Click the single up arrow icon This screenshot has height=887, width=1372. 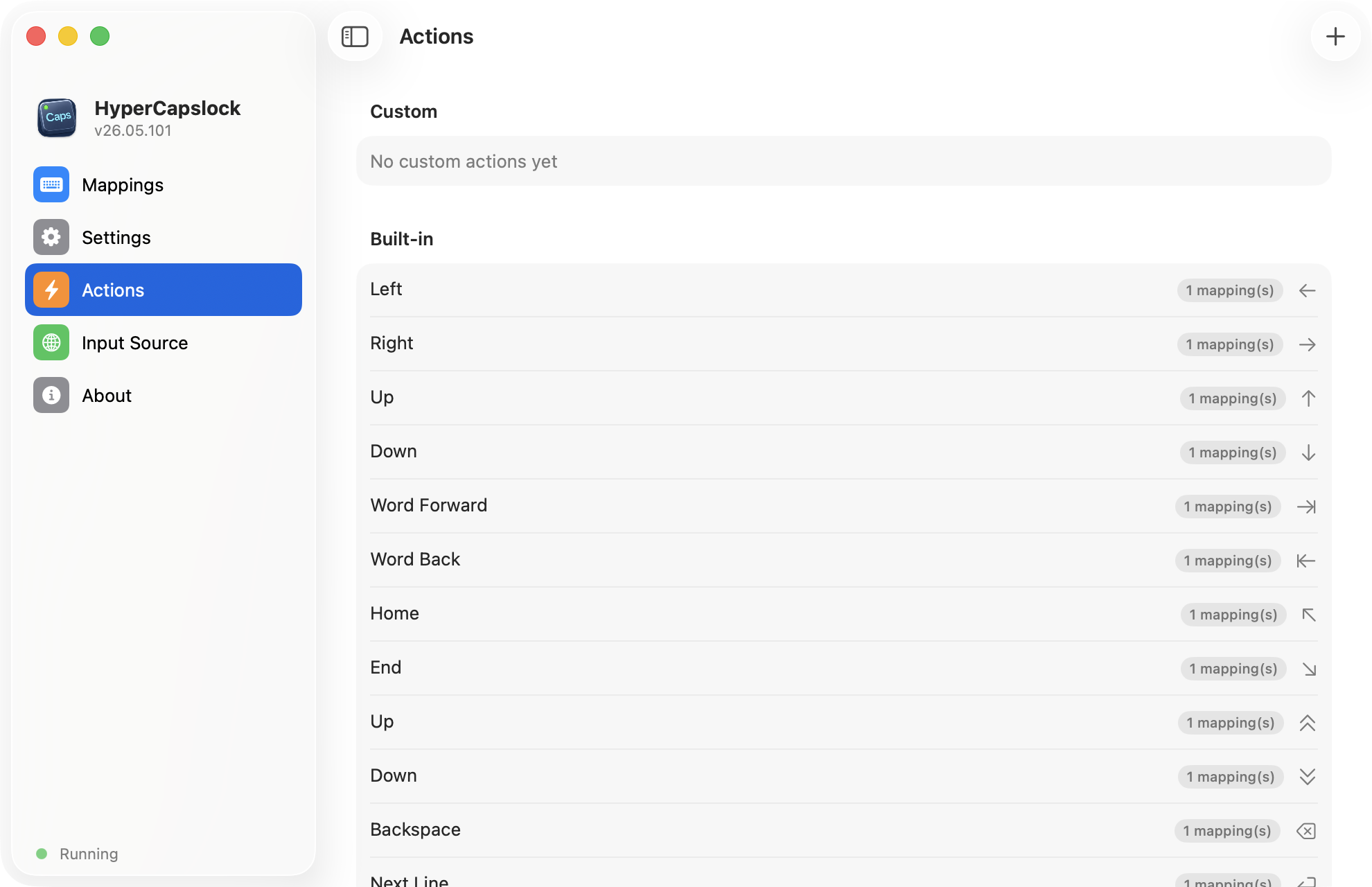coord(1308,398)
